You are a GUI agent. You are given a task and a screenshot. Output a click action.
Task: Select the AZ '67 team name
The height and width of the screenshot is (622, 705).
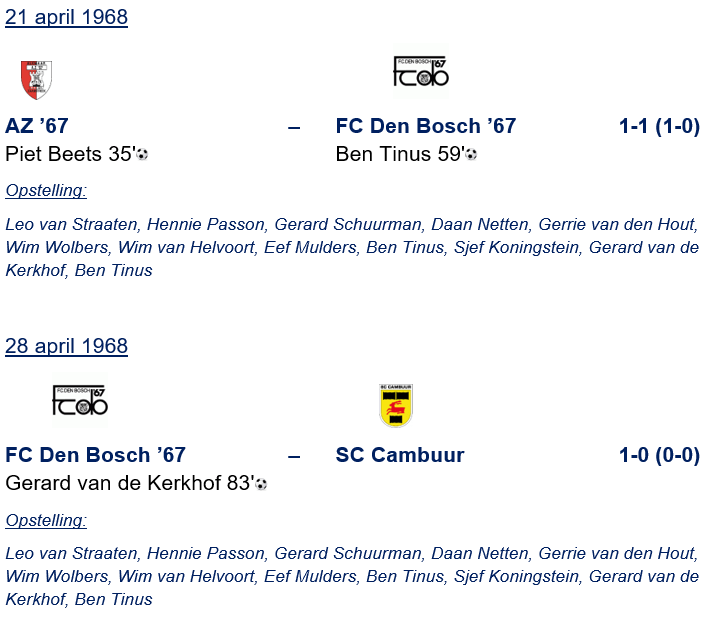(37, 126)
